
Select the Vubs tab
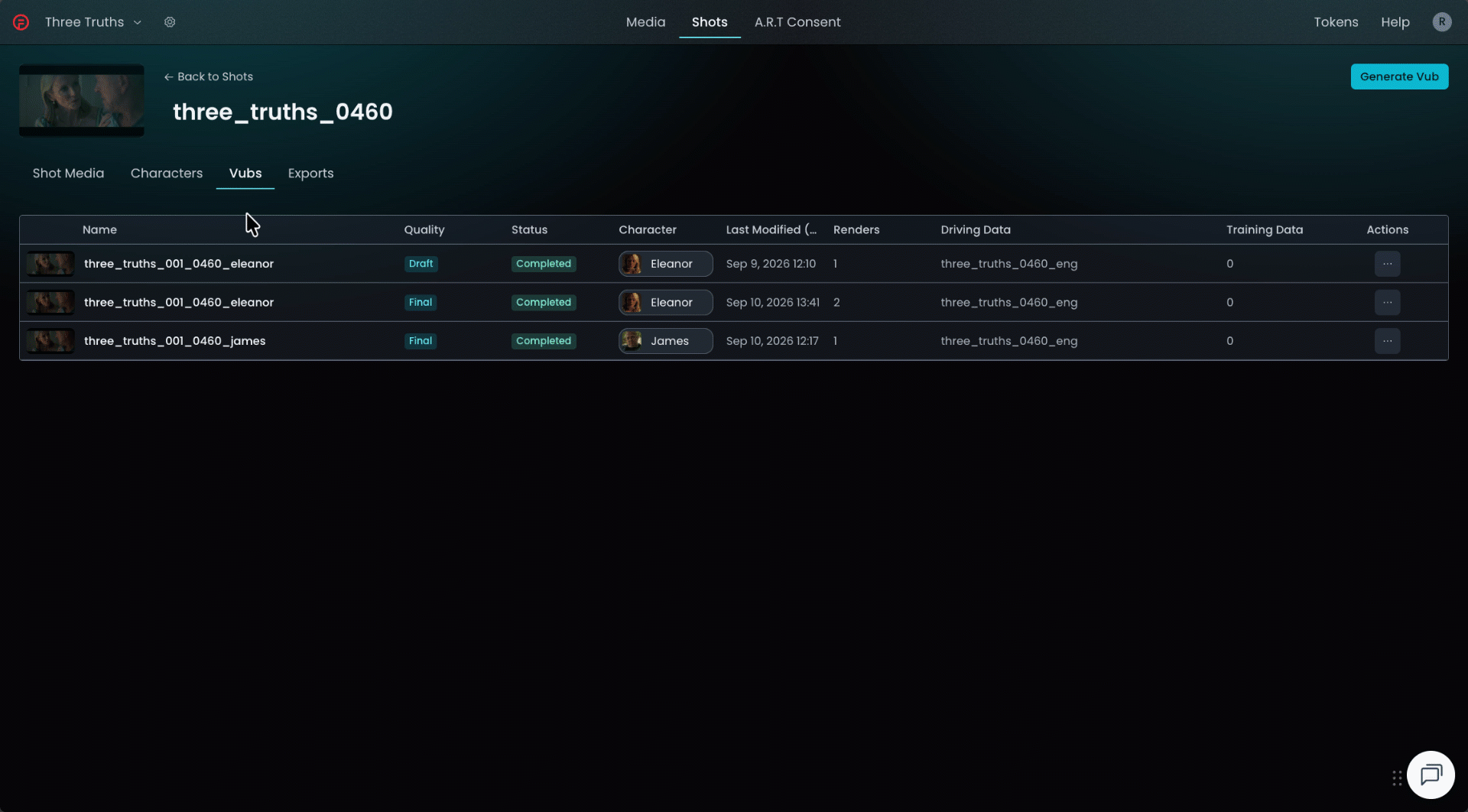click(245, 174)
